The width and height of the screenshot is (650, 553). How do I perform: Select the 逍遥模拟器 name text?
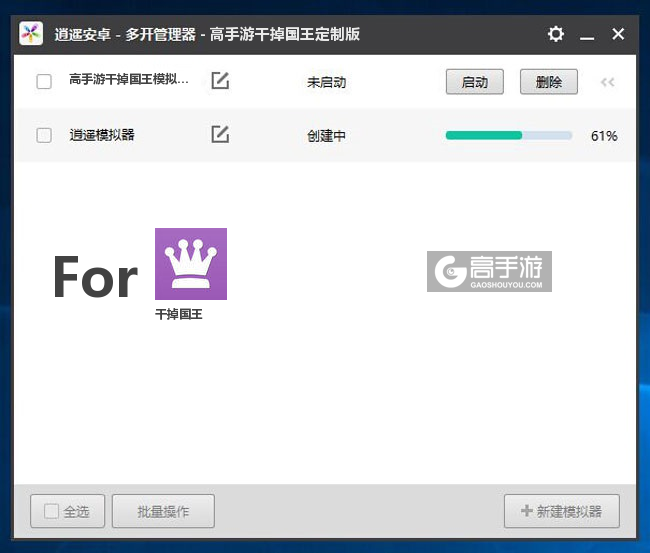tap(102, 135)
